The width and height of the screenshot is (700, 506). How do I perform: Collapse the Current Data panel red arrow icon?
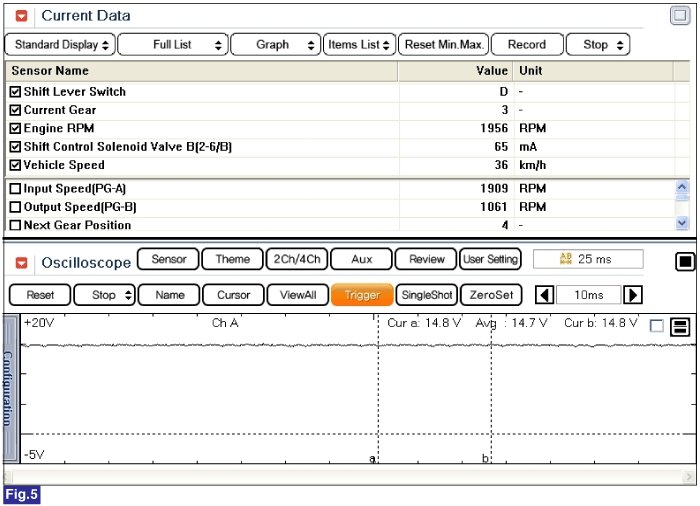point(22,16)
